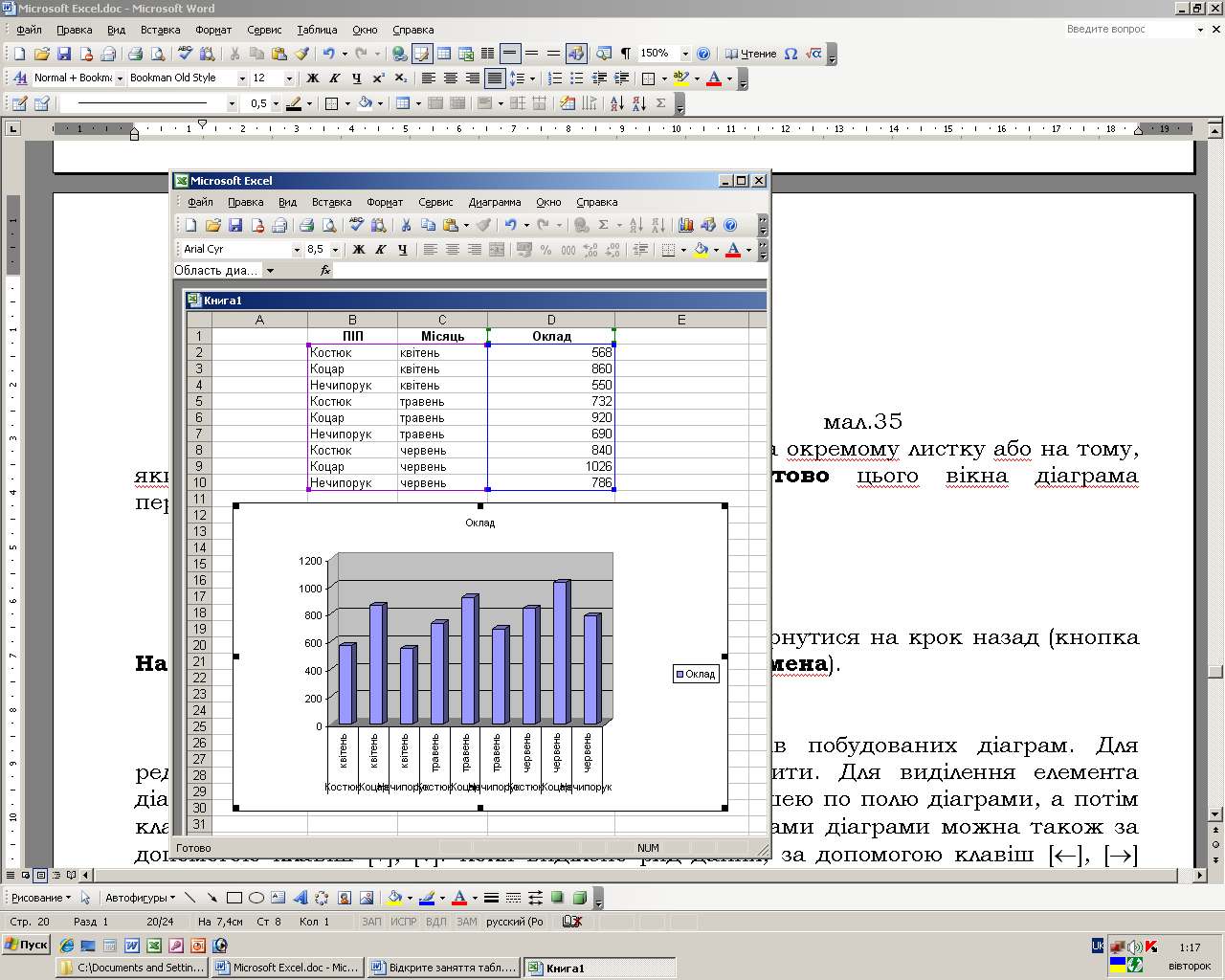Click the Пуск start button

coord(27,945)
